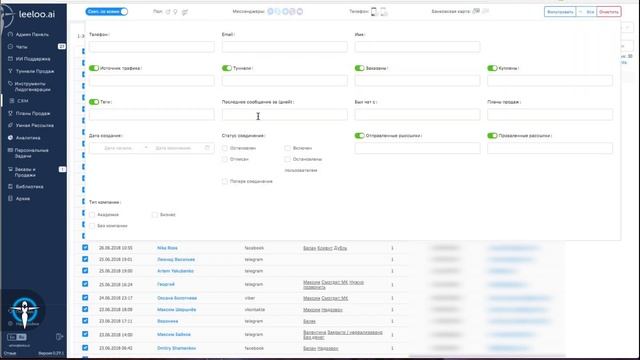Toggle the Теги switch
This screenshot has width=640, height=360.
pos(94,102)
